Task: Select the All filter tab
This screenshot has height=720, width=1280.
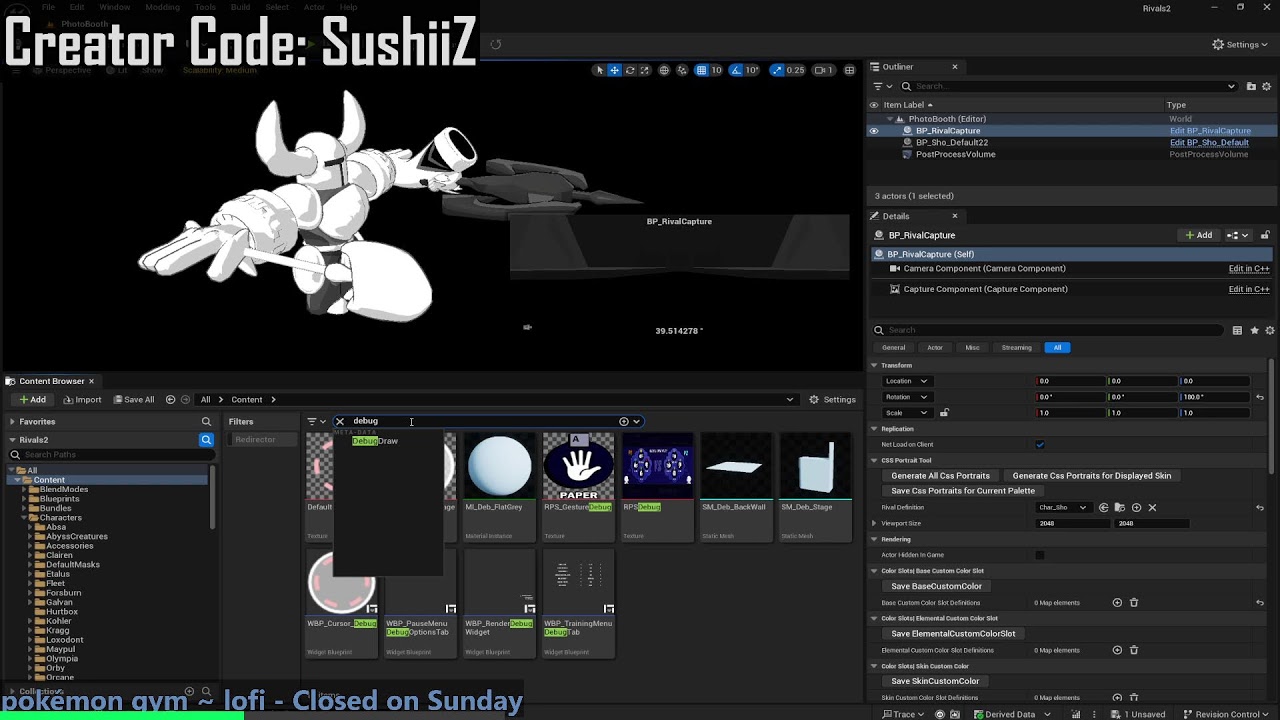Action: (x=1057, y=348)
